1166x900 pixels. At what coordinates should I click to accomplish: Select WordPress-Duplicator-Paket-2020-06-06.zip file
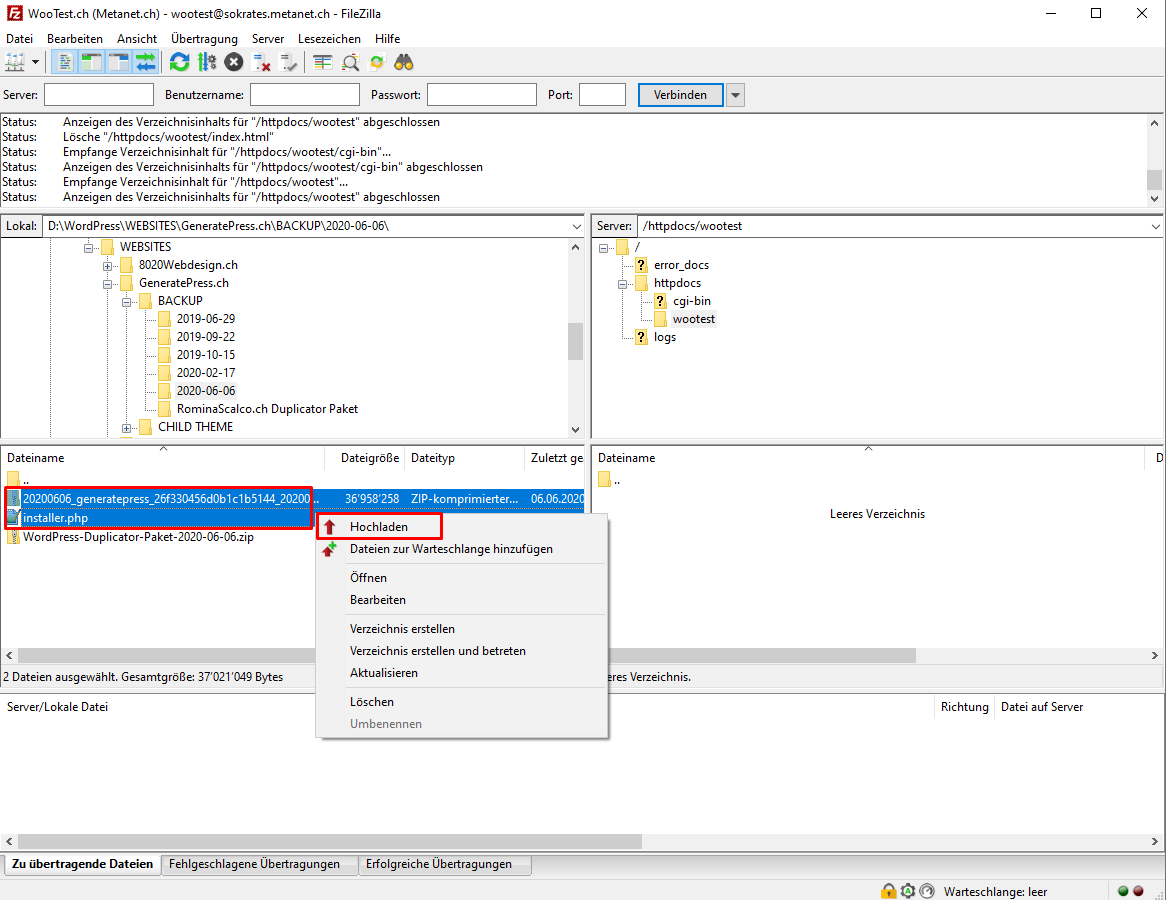pyautogui.click(x=138, y=536)
